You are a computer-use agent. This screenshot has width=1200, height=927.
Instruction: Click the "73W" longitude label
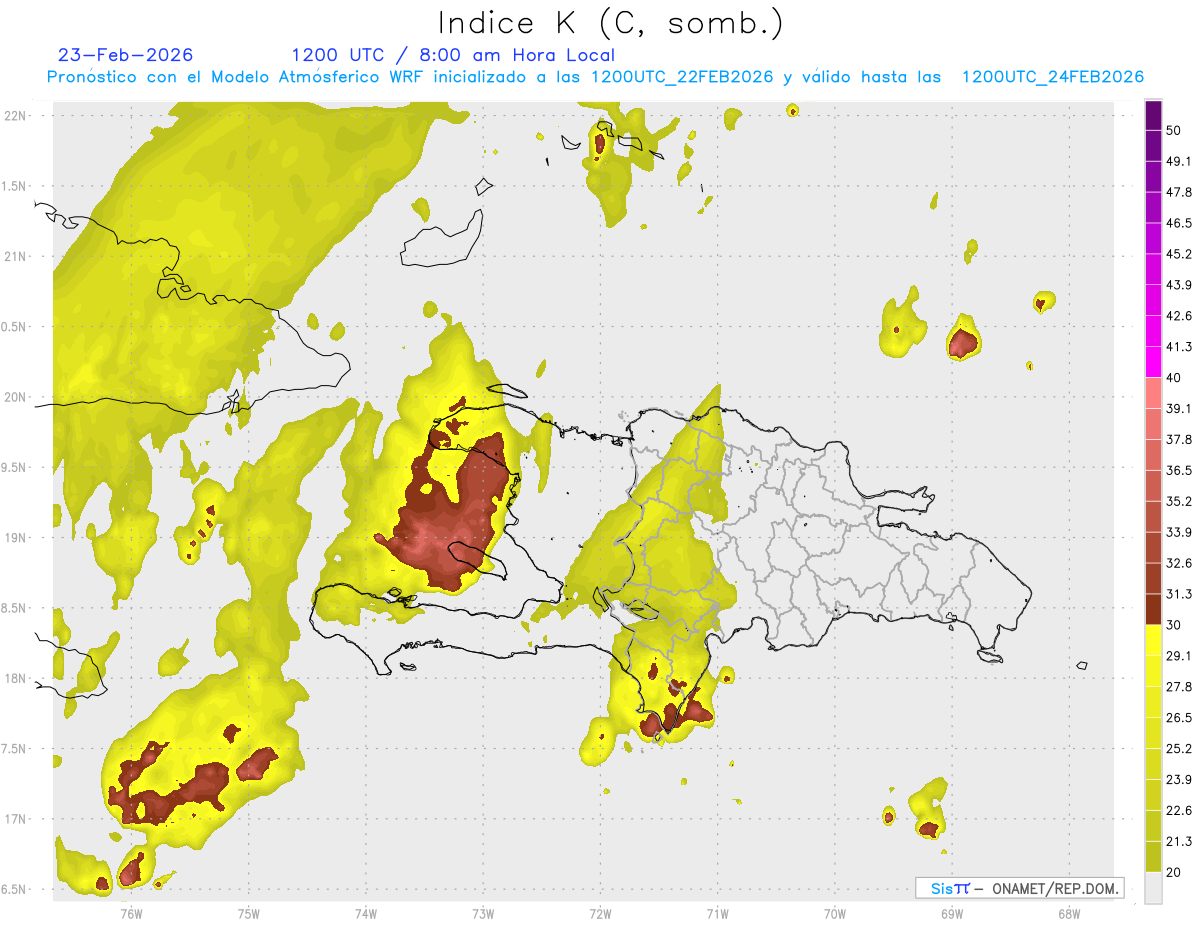coord(483,913)
